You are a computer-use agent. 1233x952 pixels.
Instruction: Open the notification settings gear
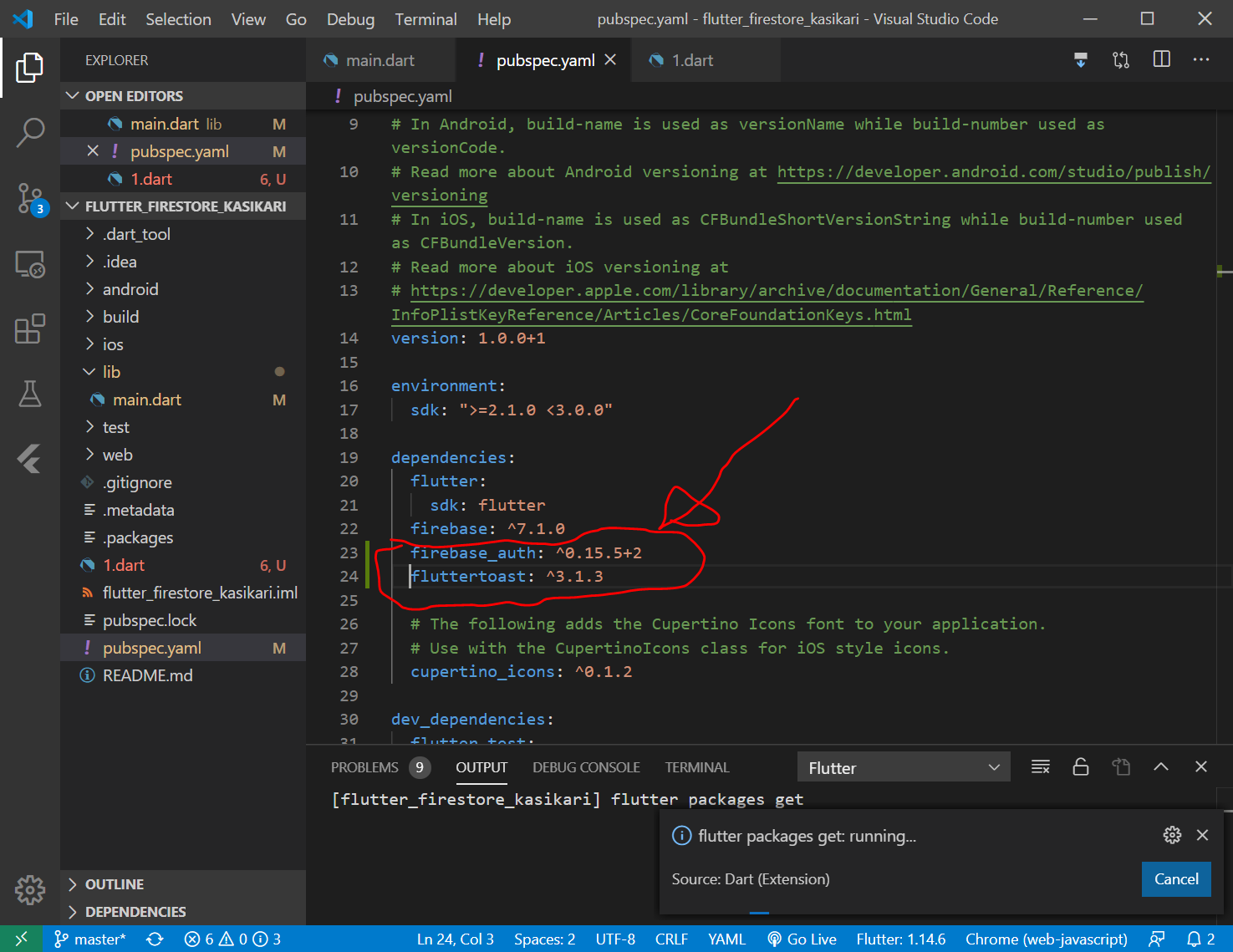(1172, 835)
